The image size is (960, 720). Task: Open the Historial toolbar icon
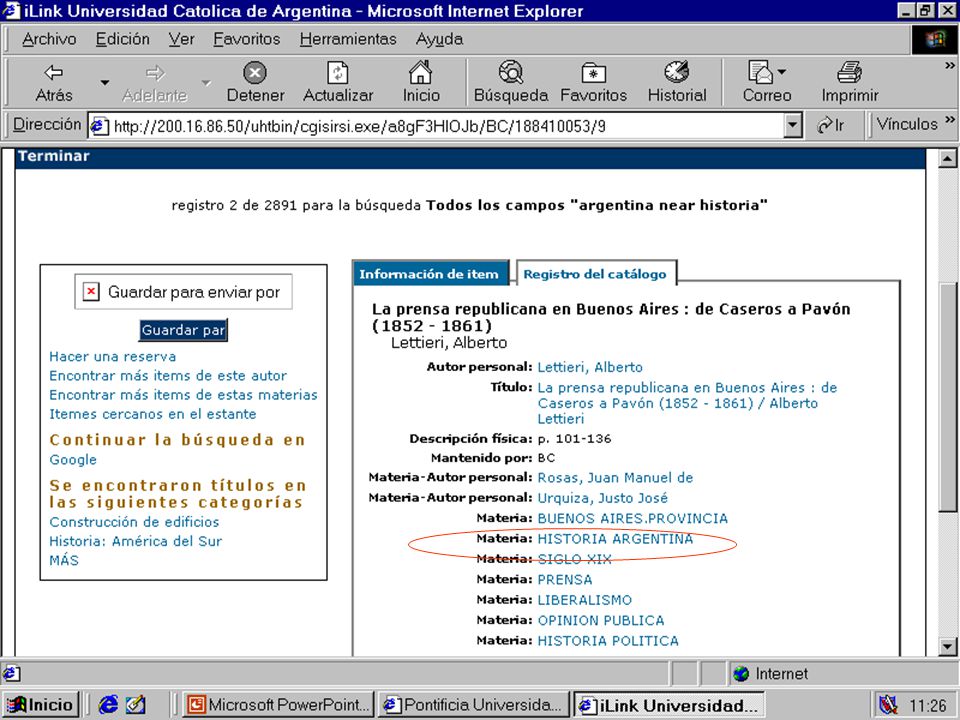click(x=677, y=72)
